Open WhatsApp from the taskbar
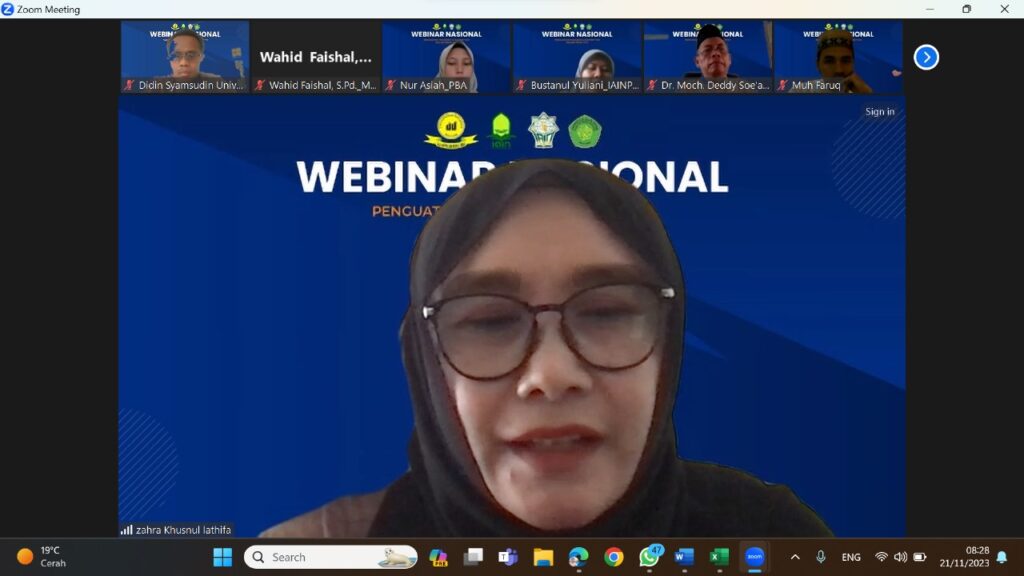The height and width of the screenshot is (576, 1024). click(x=650, y=557)
